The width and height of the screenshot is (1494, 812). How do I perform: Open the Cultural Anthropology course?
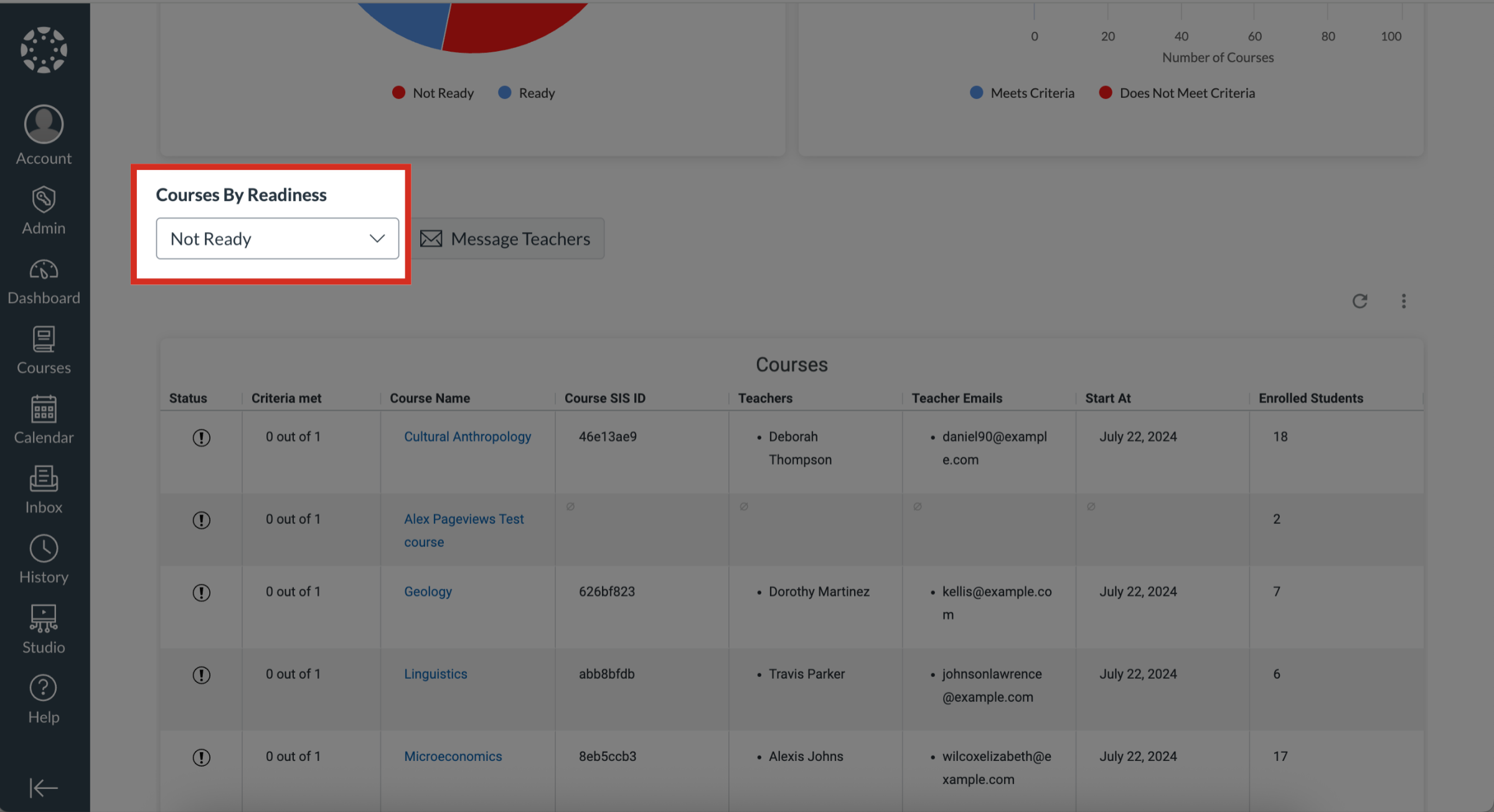point(467,436)
